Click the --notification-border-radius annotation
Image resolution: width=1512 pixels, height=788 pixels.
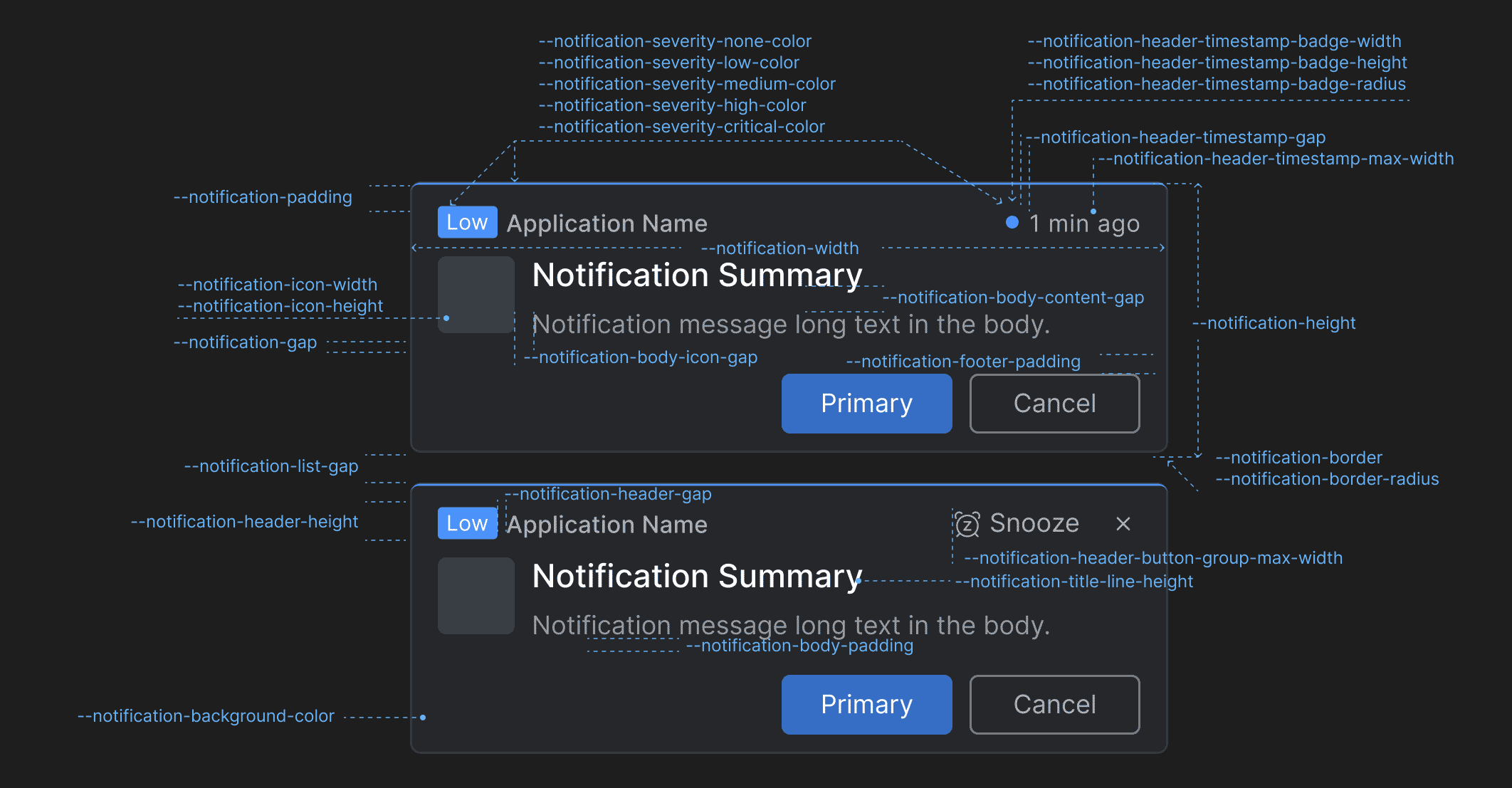[1327, 479]
